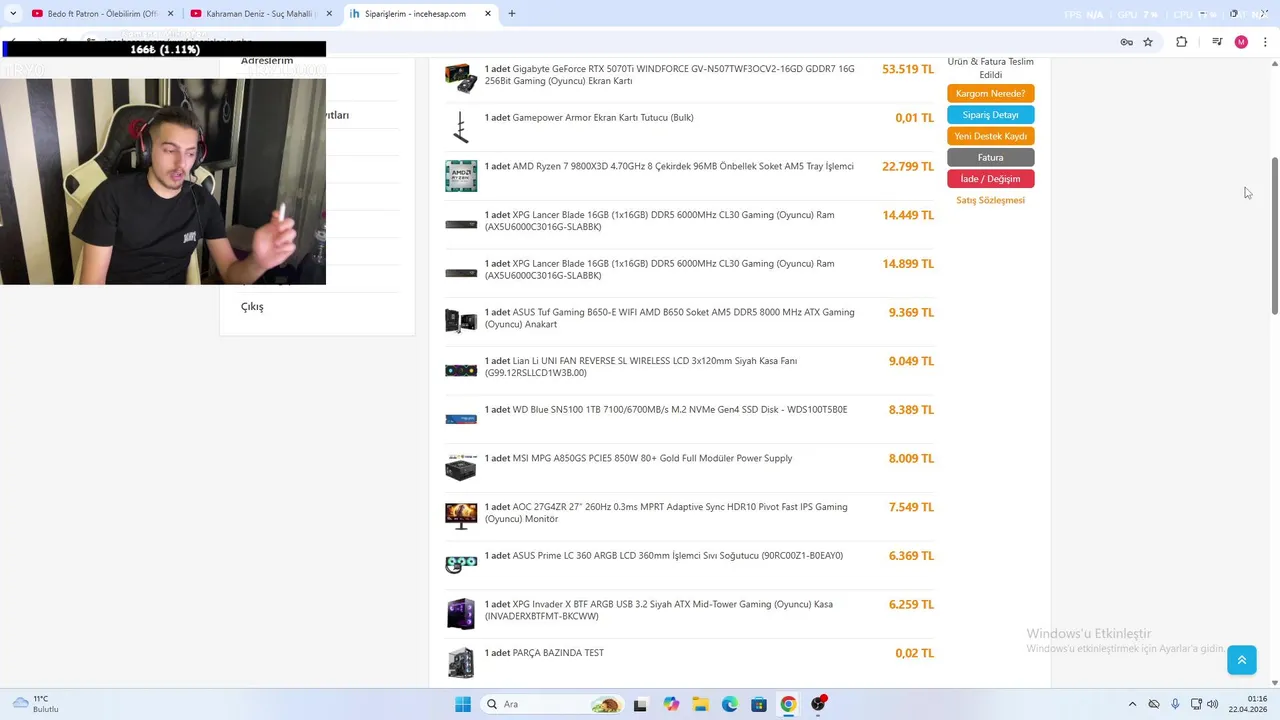The width and height of the screenshot is (1280, 720).
Task: Open the Windows Start menu
Action: point(463,704)
